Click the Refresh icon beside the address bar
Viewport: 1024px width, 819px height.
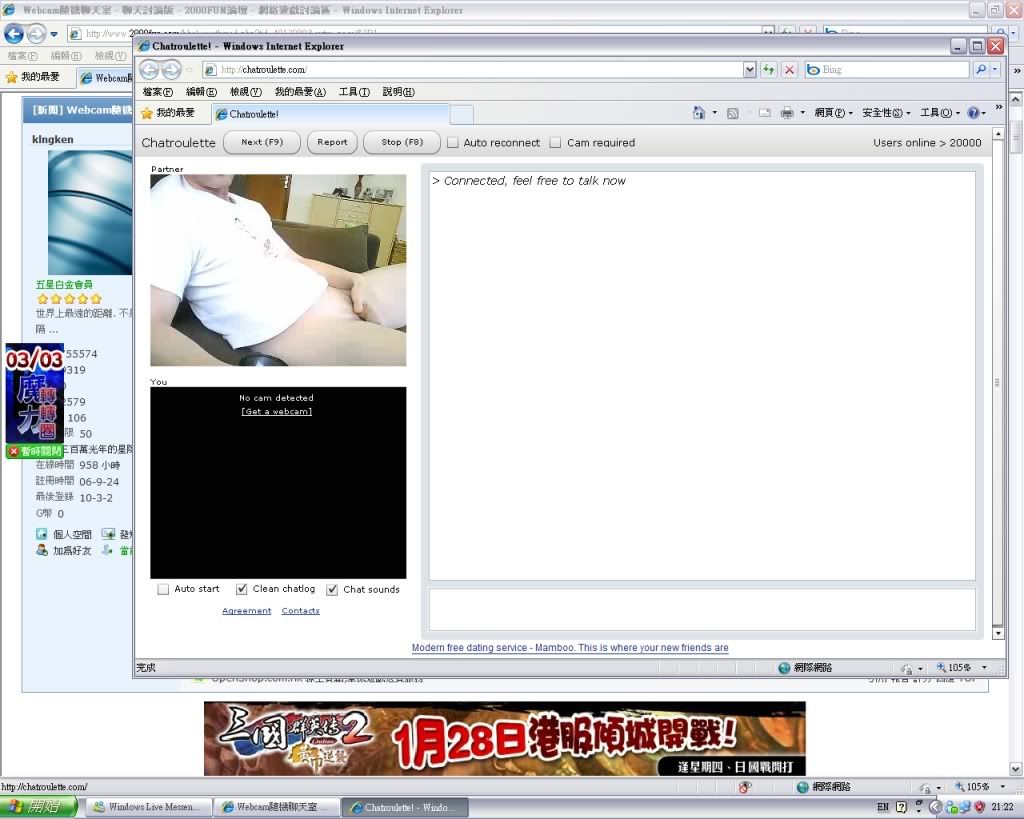(769, 70)
